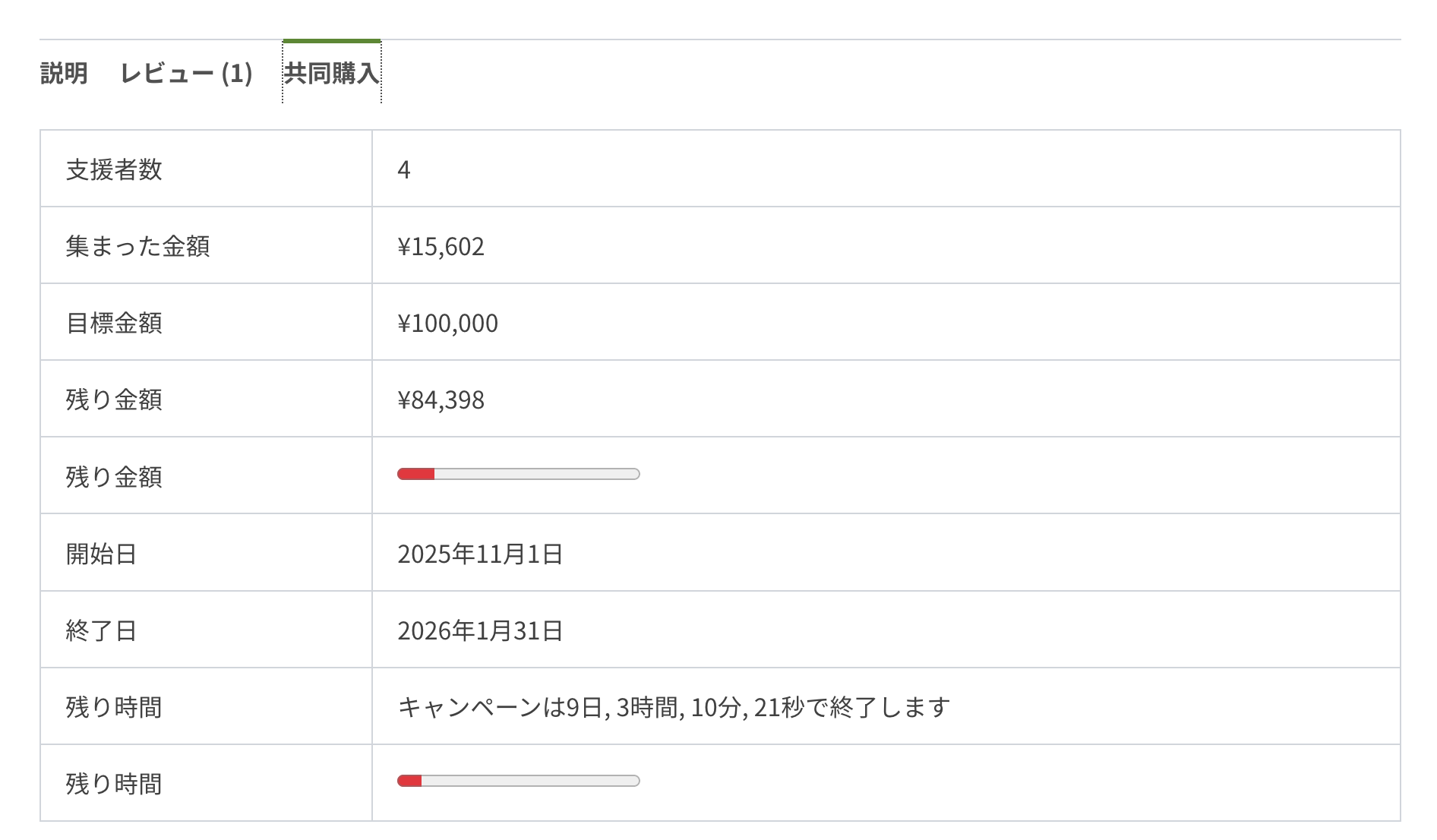The image size is (1437, 840).
Task: Switch to the レビュー (1) tab
Action: 186,74
